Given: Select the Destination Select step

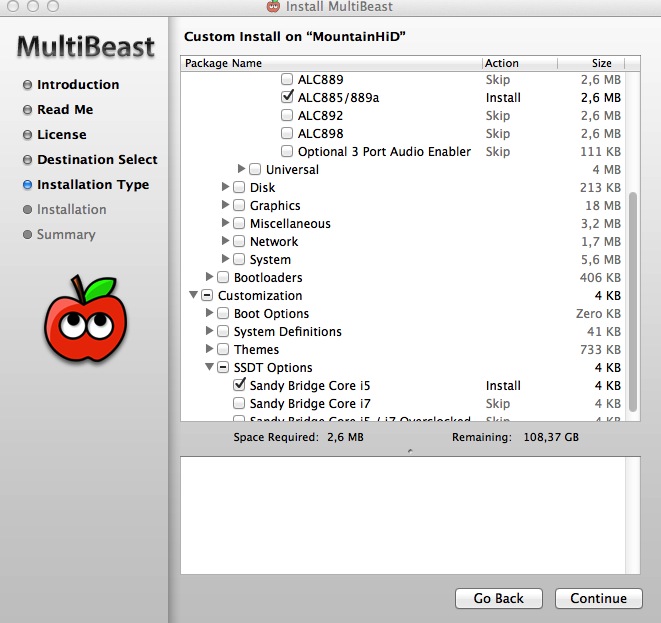Looking at the screenshot, I should [x=97, y=159].
